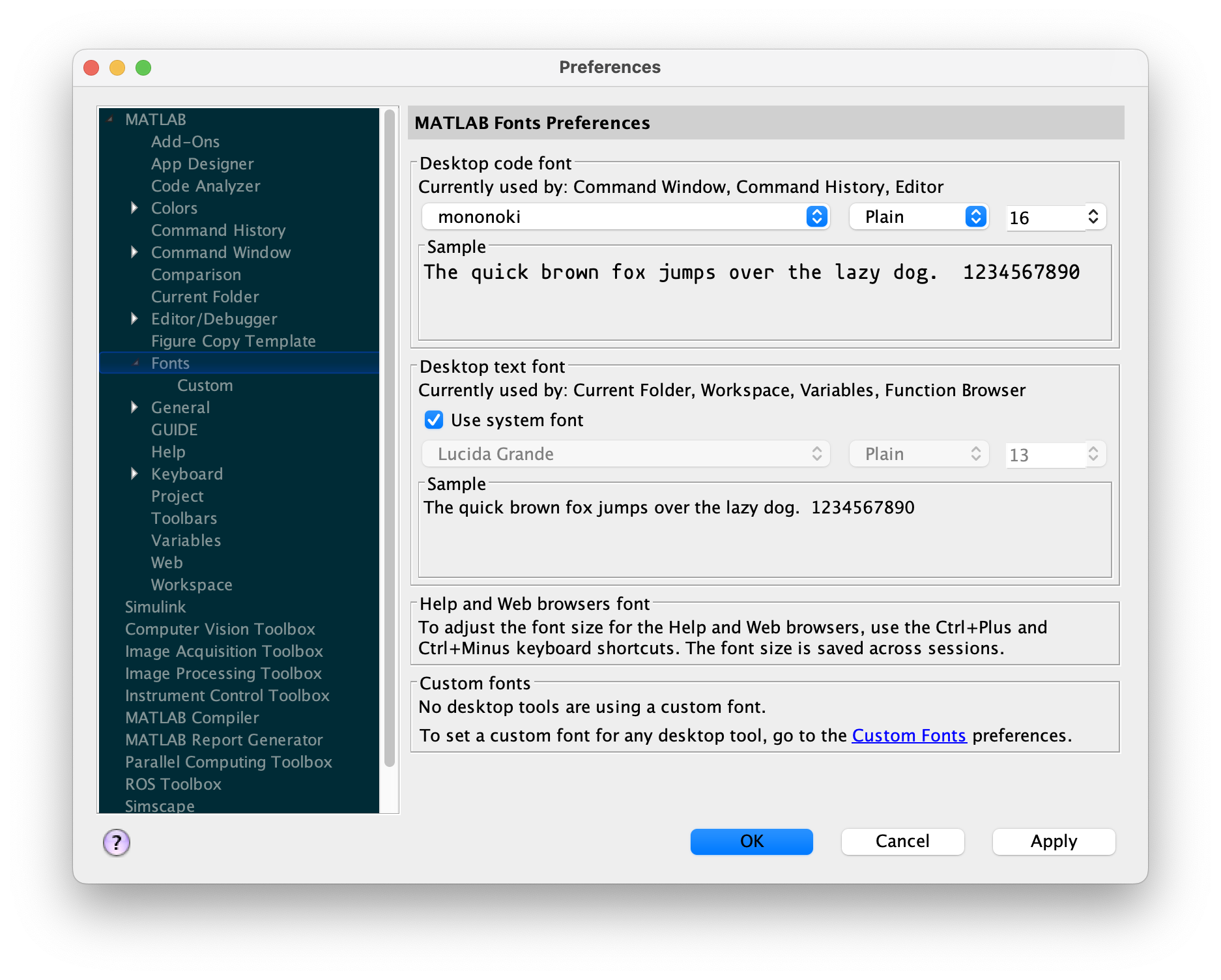This screenshot has height=980, width=1221.
Task: Expand the Keyboard tree node
Action: pos(134,474)
